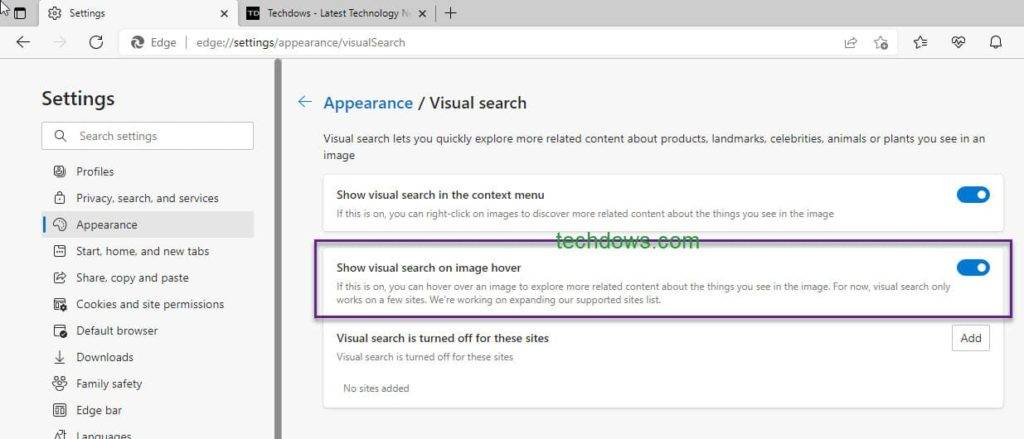
Task: Open a new tab with plus button
Action: click(451, 13)
